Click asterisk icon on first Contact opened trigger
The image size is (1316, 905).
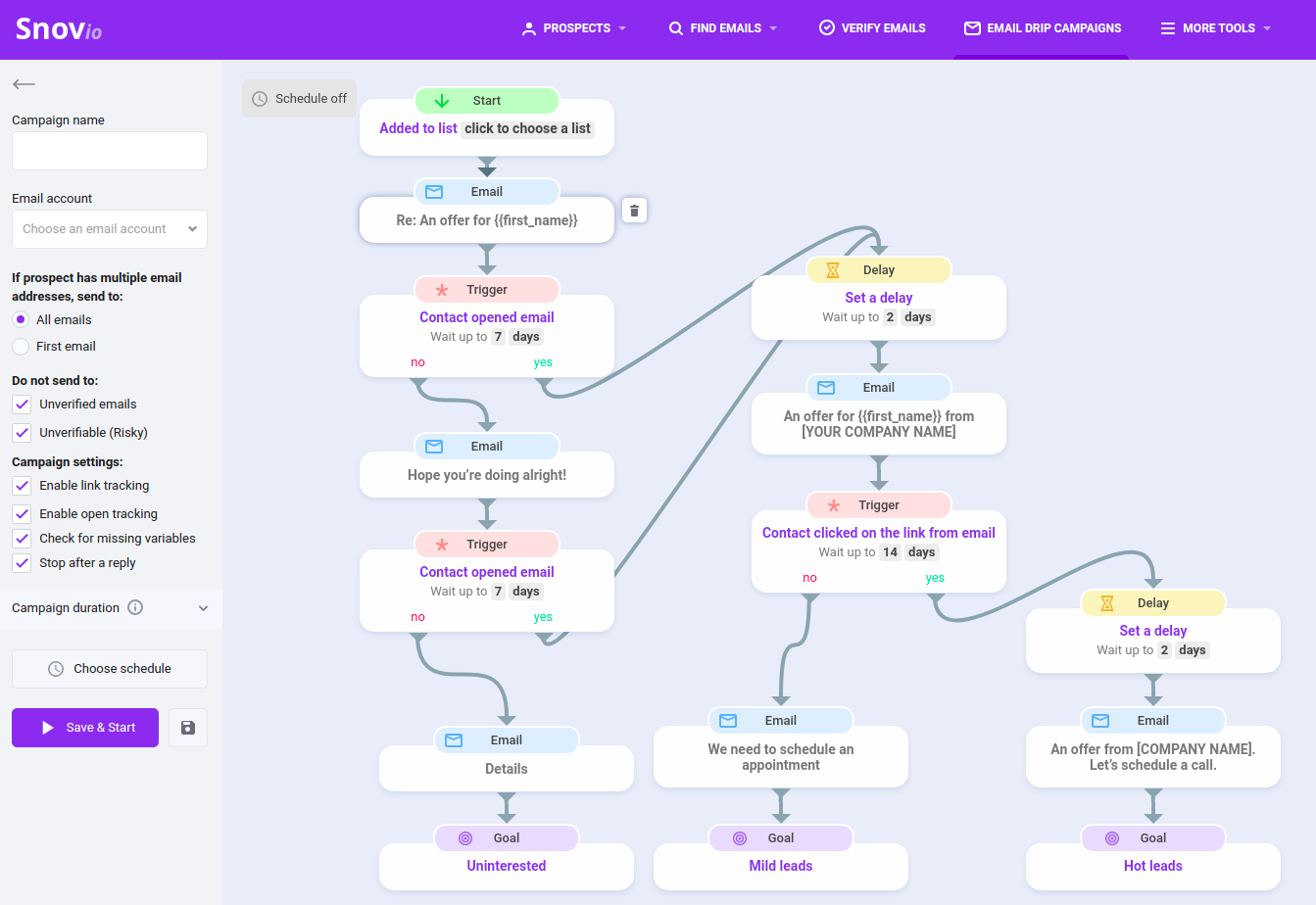click(x=442, y=290)
